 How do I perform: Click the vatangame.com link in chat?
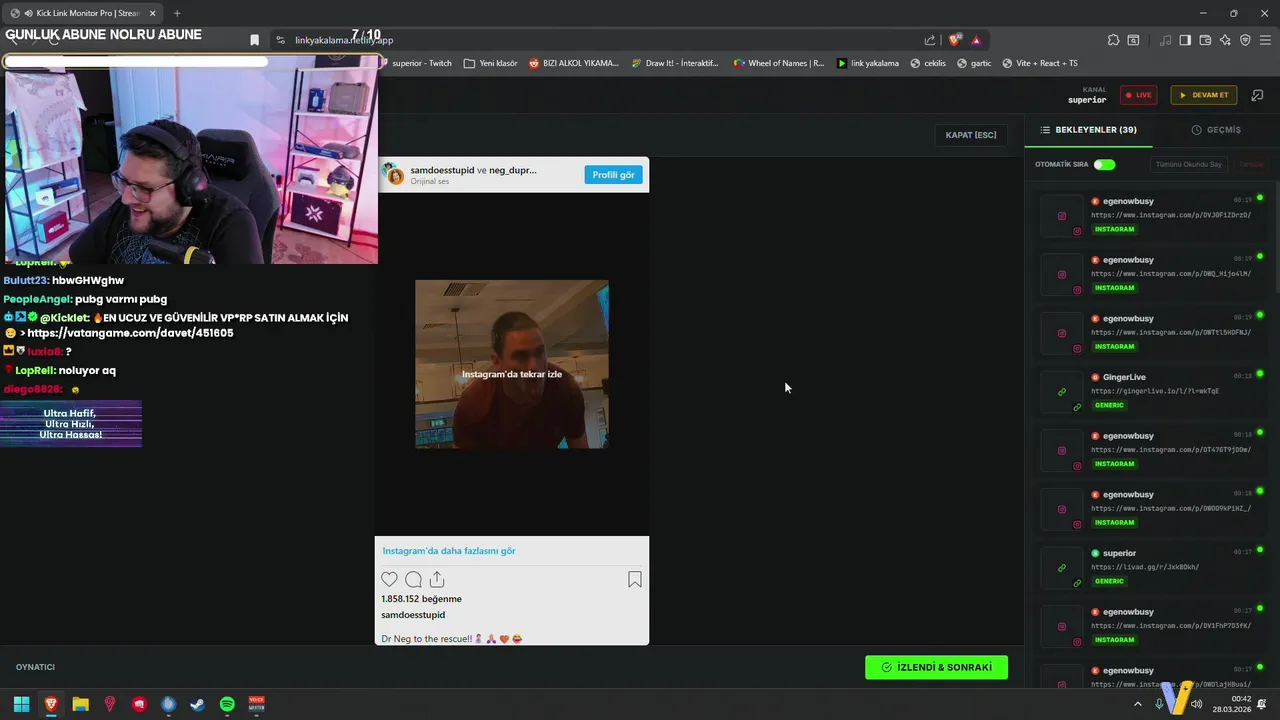[x=130, y=333]
